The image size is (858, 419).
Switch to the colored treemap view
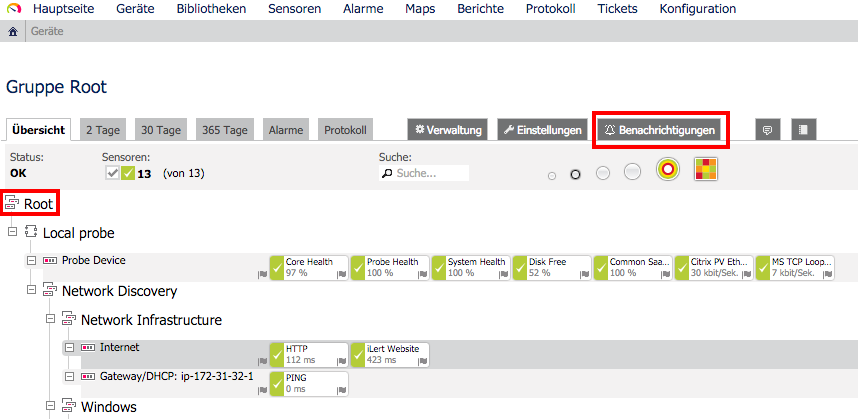(706, 170)
